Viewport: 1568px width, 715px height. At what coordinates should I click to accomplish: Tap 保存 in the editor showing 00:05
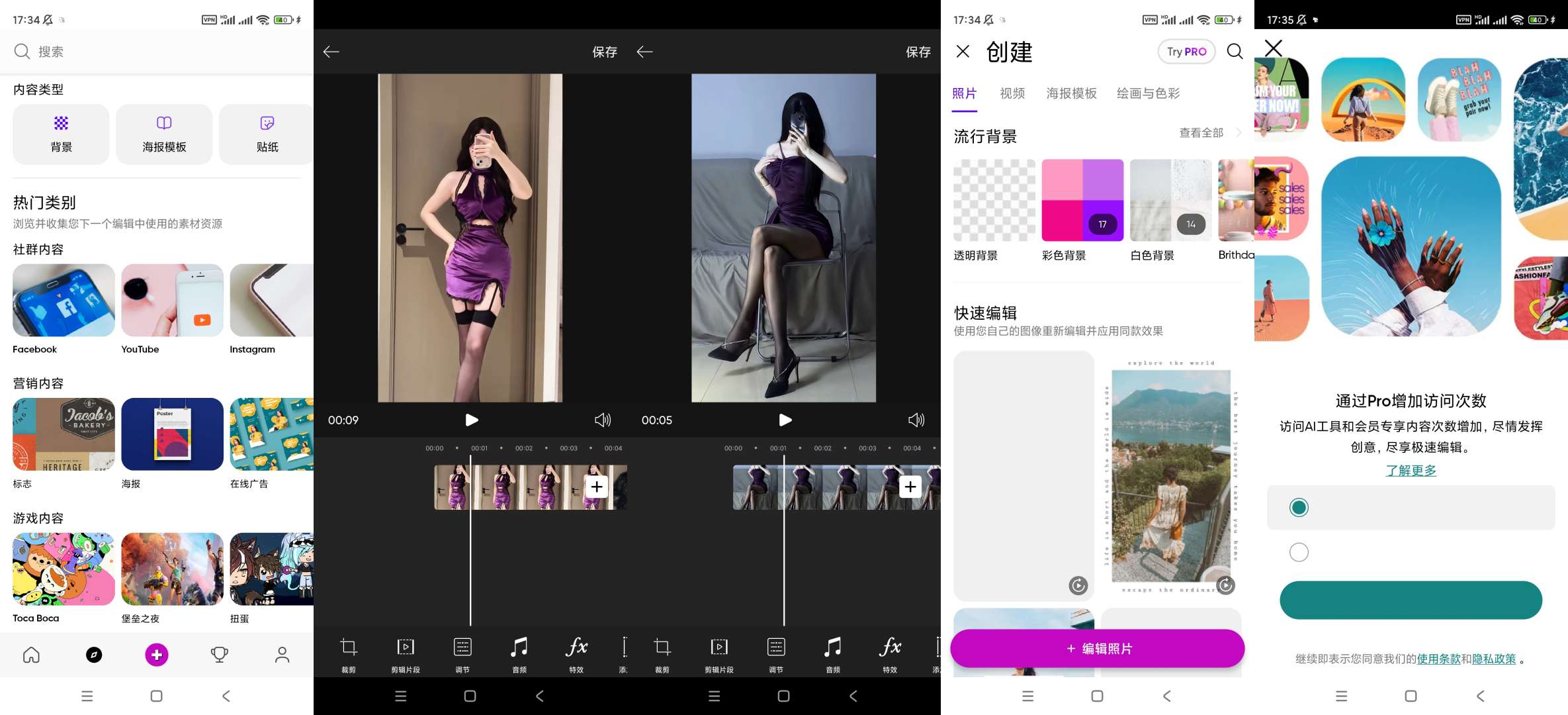[x=918, y=52]
